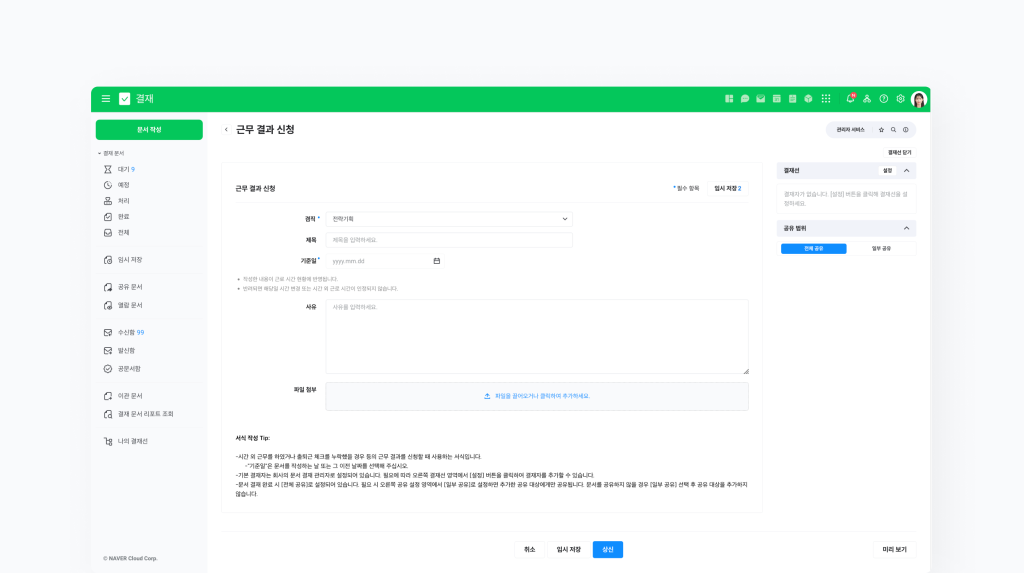Click the back arrow beside 근무 결과 신청
Viewport: 1024px width, 573px height.
tap(226, 130)
